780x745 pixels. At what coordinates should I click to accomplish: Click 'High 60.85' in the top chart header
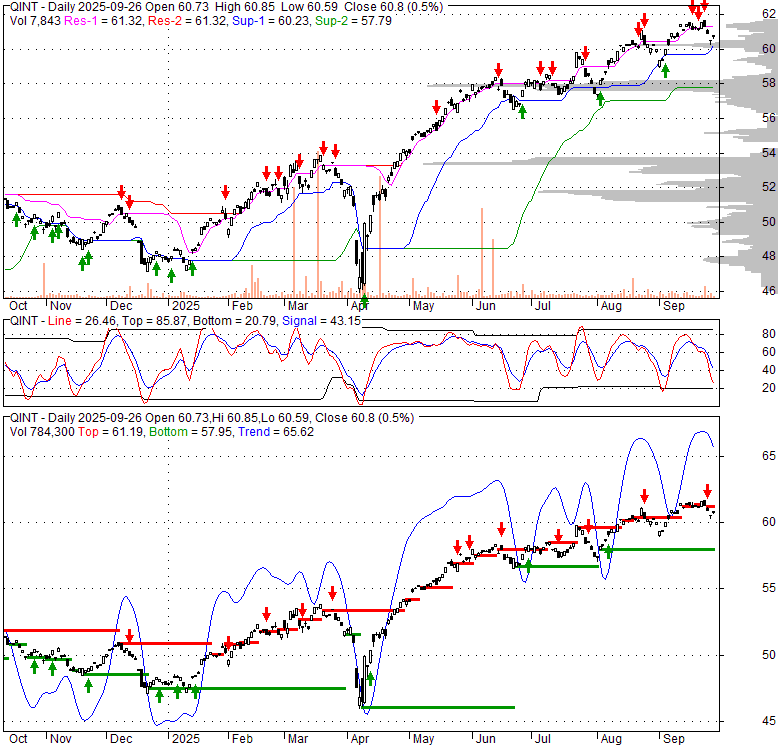click(244, 7)
